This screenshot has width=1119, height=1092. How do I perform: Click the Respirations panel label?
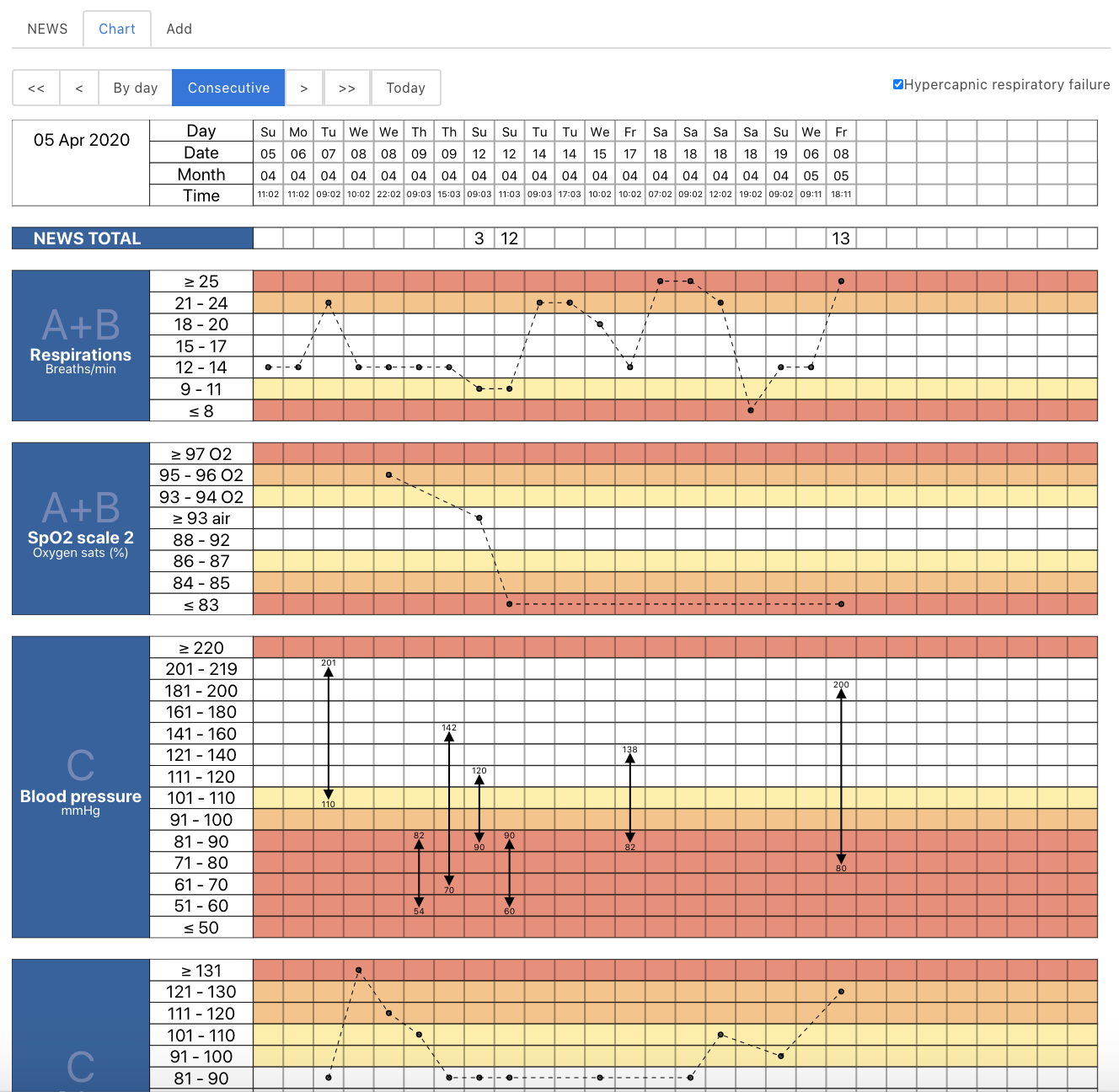80,355
